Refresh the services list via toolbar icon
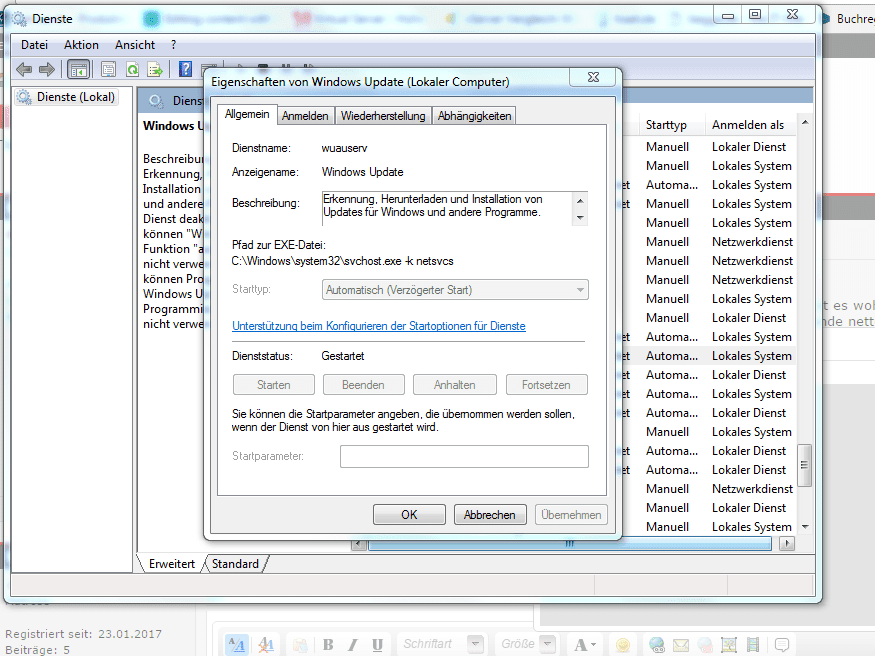 click(132, 70)
